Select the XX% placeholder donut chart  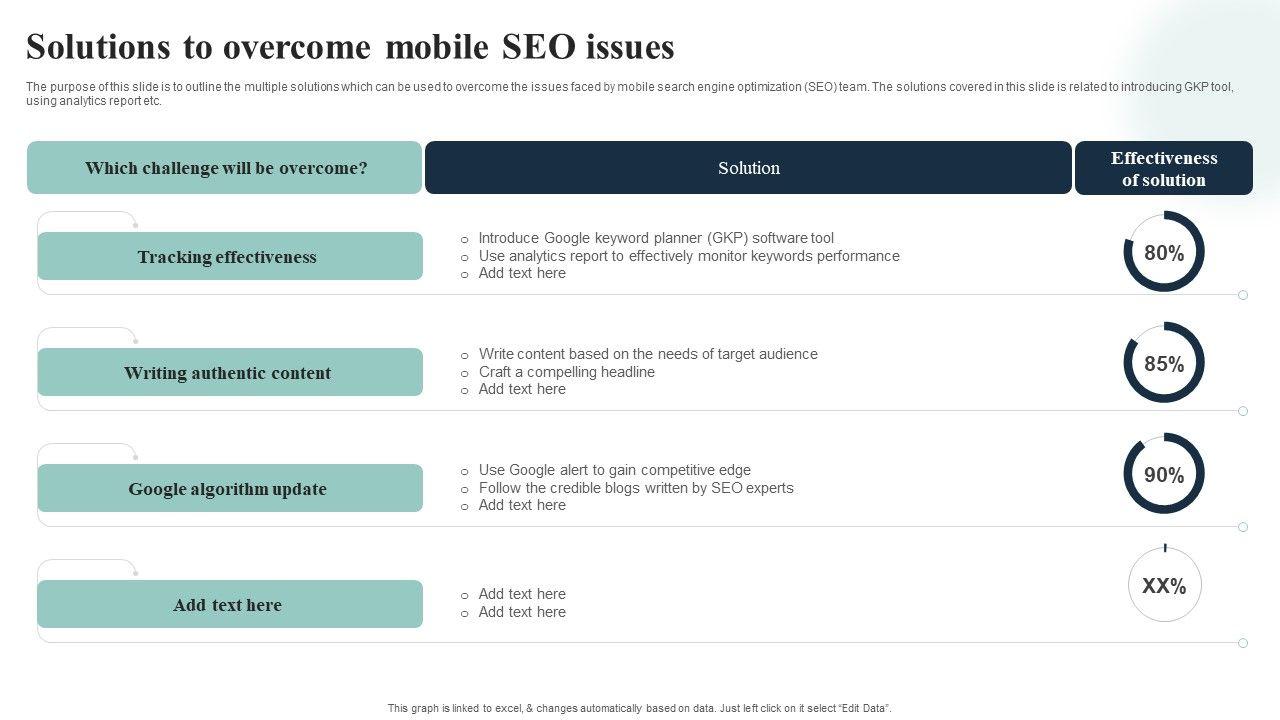[1164, 585]
